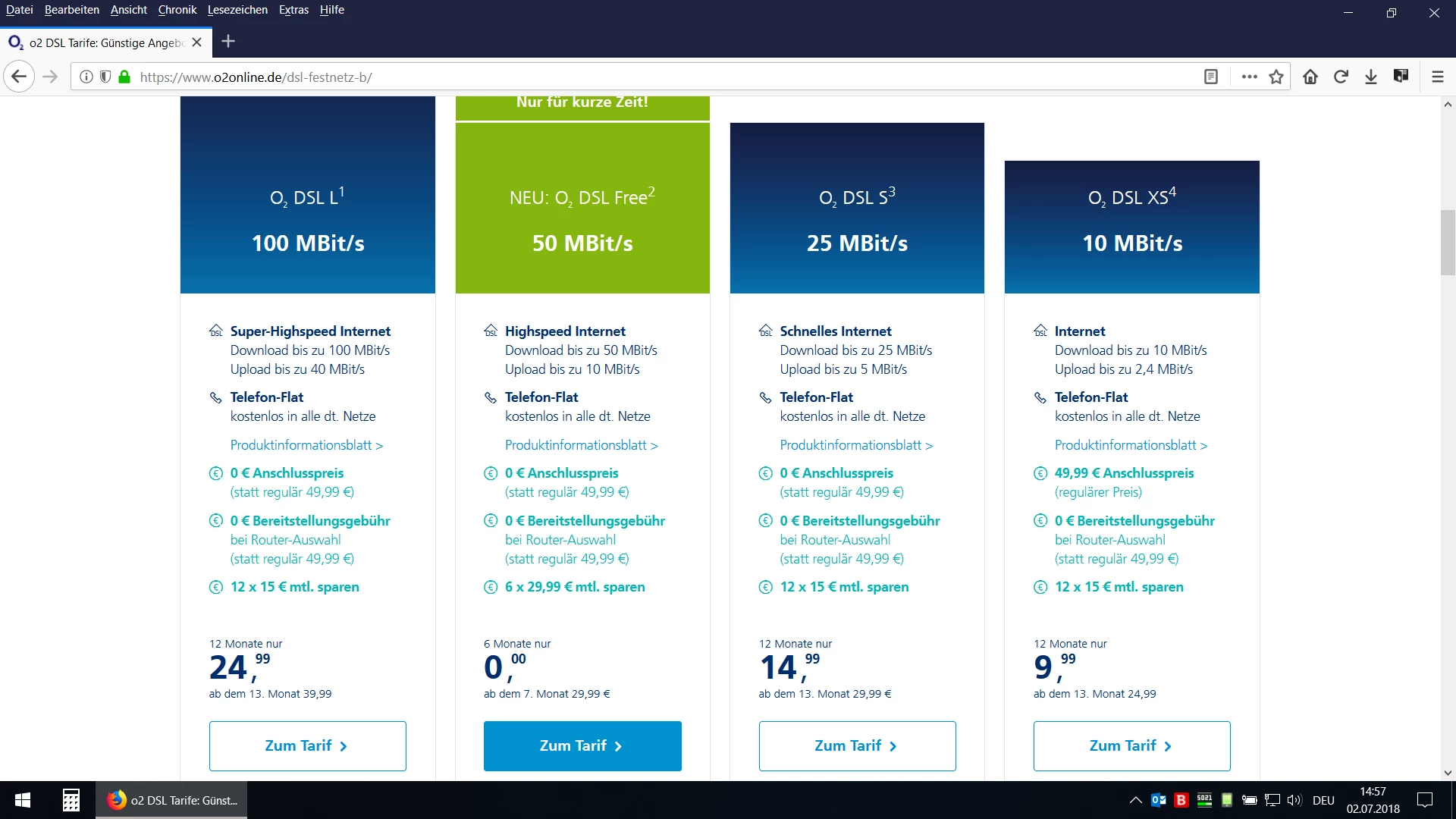
Task: Open new tab with plus button
Action: [228, 42]
